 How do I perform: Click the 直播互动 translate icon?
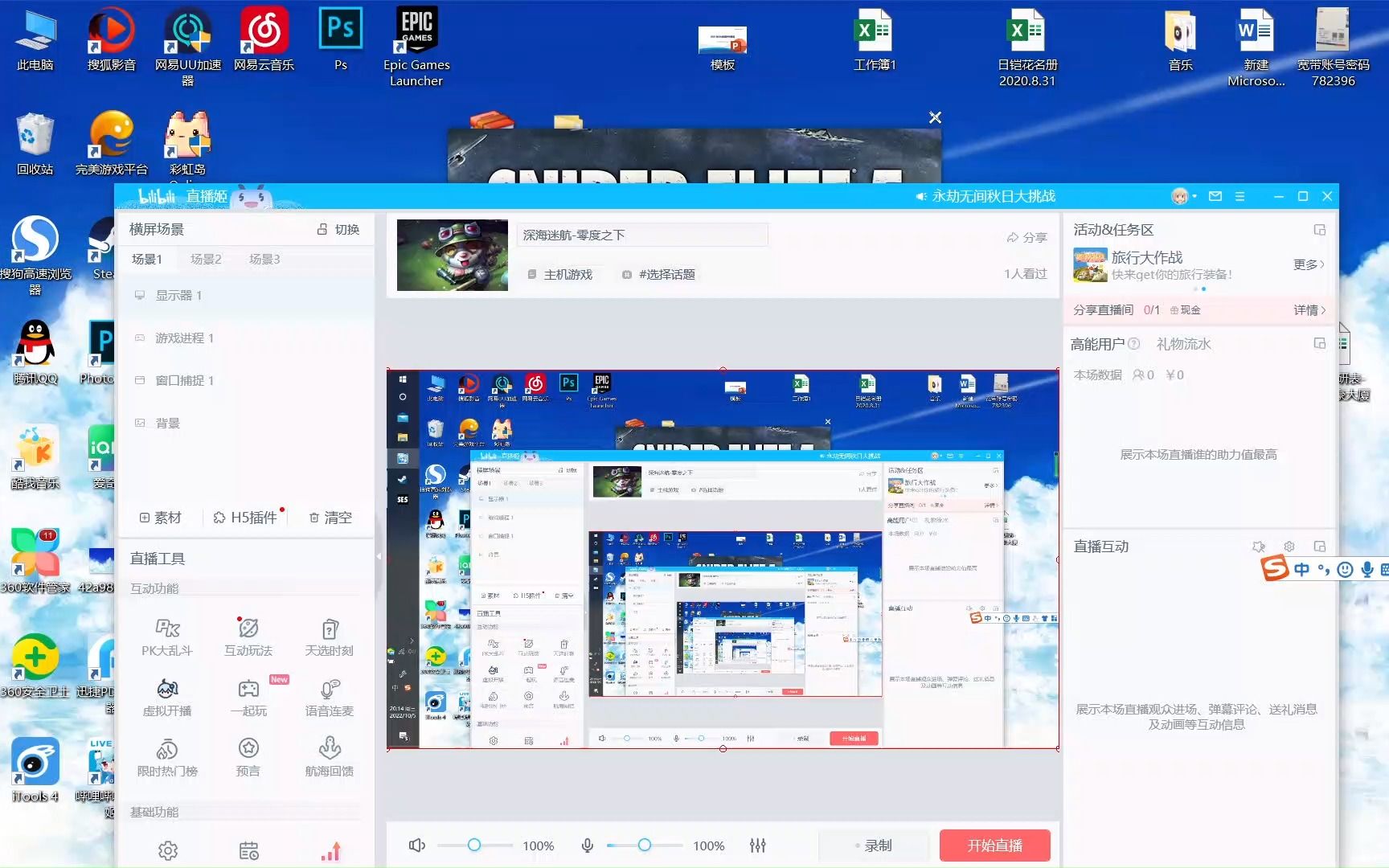click(x=1259, y=547)
